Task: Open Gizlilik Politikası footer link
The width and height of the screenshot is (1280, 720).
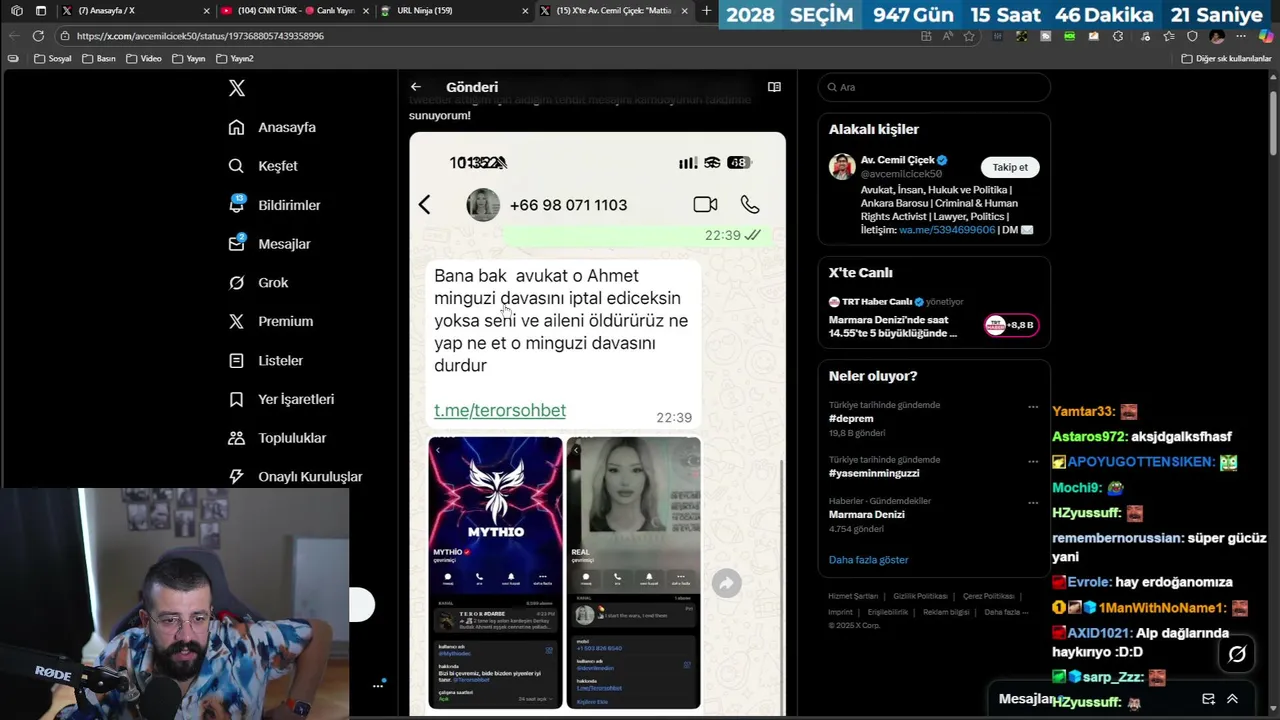Action: click(920, 596)
